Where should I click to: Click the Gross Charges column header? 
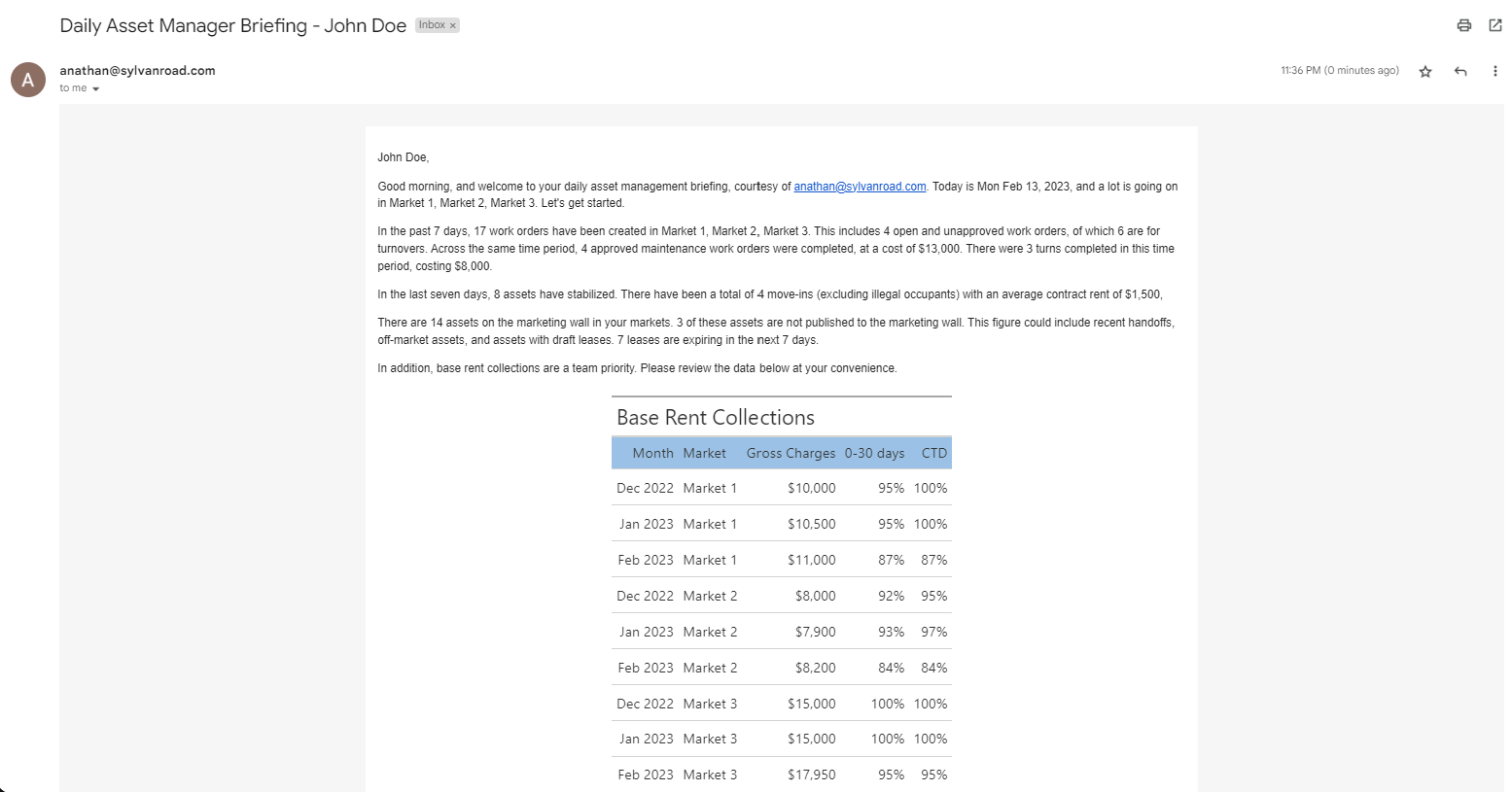click(x=791, y=453)
